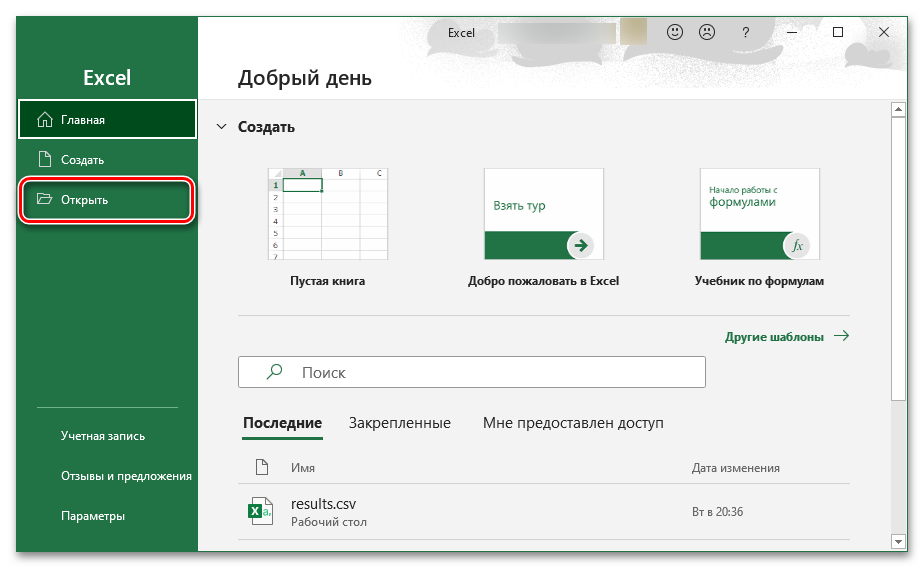Screen dimensions: 924x568
Task: Open the Главная page in the sidebar
Action: [x=107, y=120]
